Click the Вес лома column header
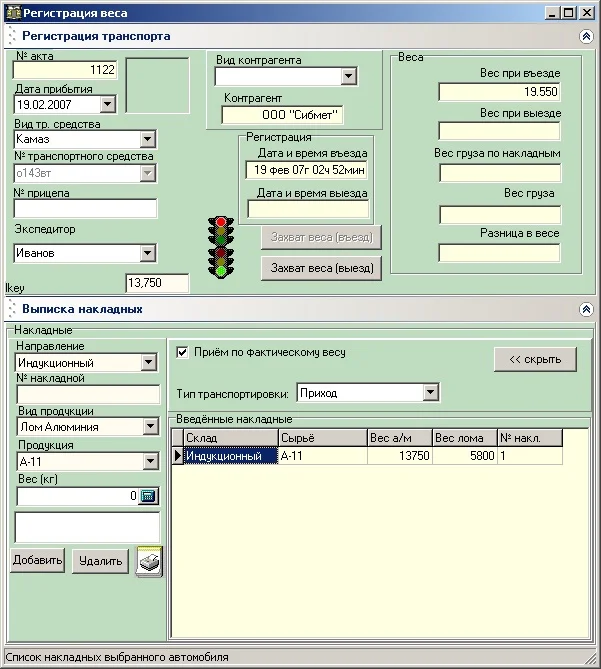 [463, 438]
